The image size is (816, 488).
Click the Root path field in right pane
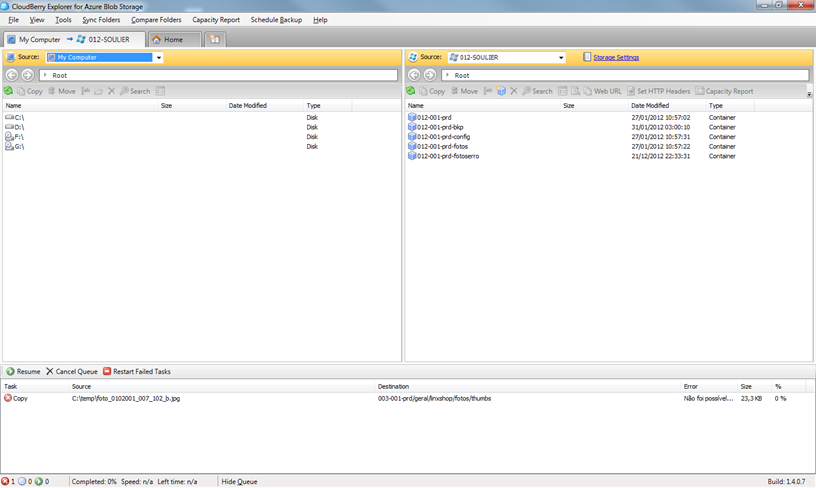pos(625,75)
